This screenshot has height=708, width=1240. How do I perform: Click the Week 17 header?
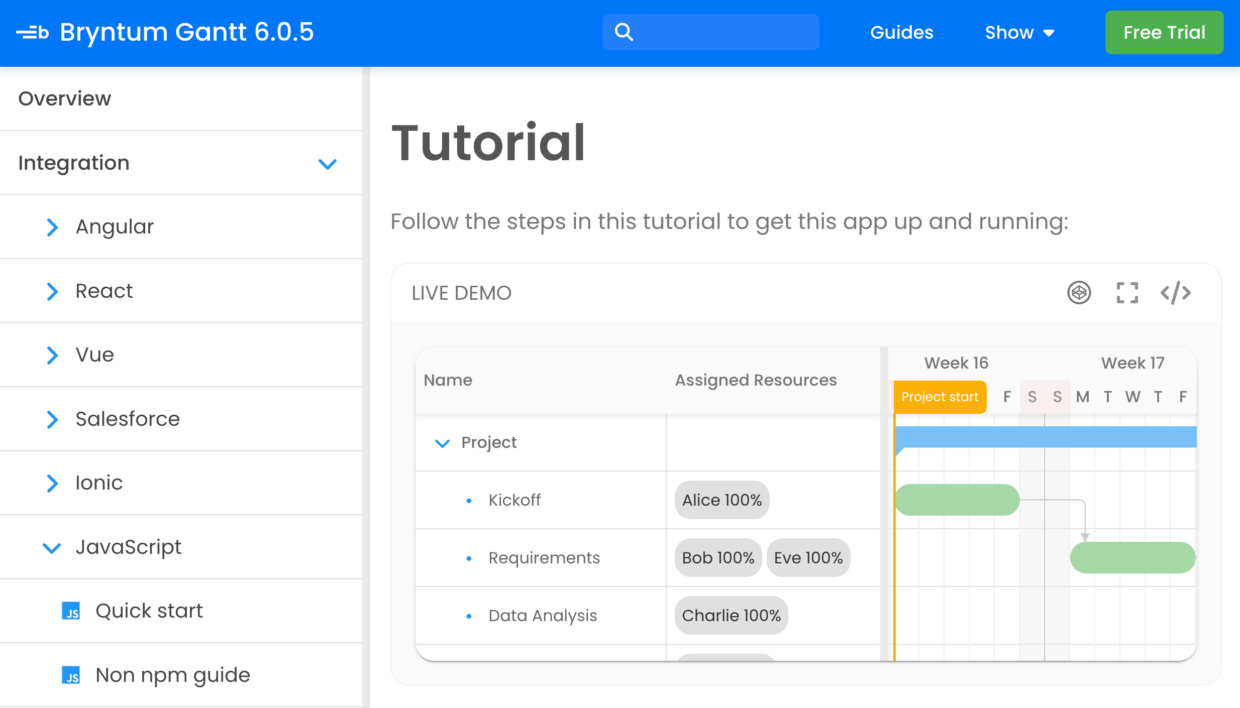(1133, 363)
